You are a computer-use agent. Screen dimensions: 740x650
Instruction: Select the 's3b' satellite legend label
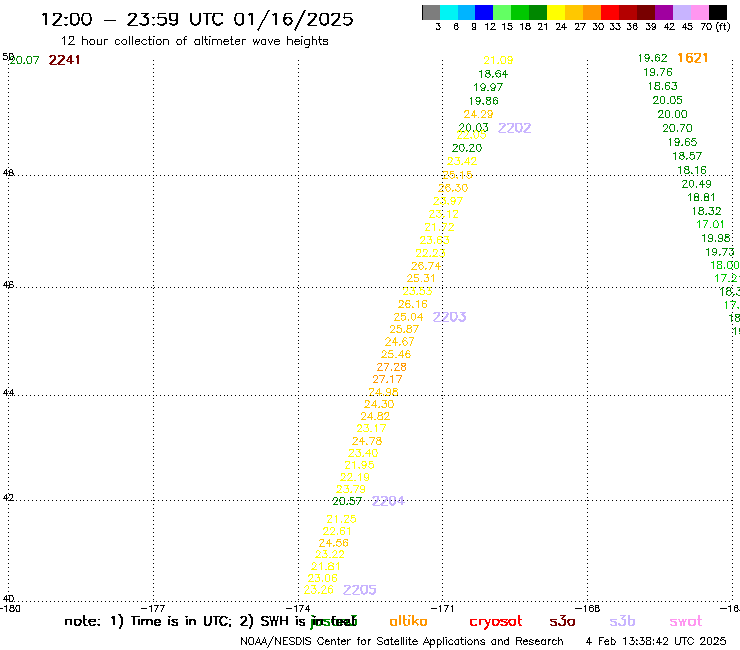point(622,621)
